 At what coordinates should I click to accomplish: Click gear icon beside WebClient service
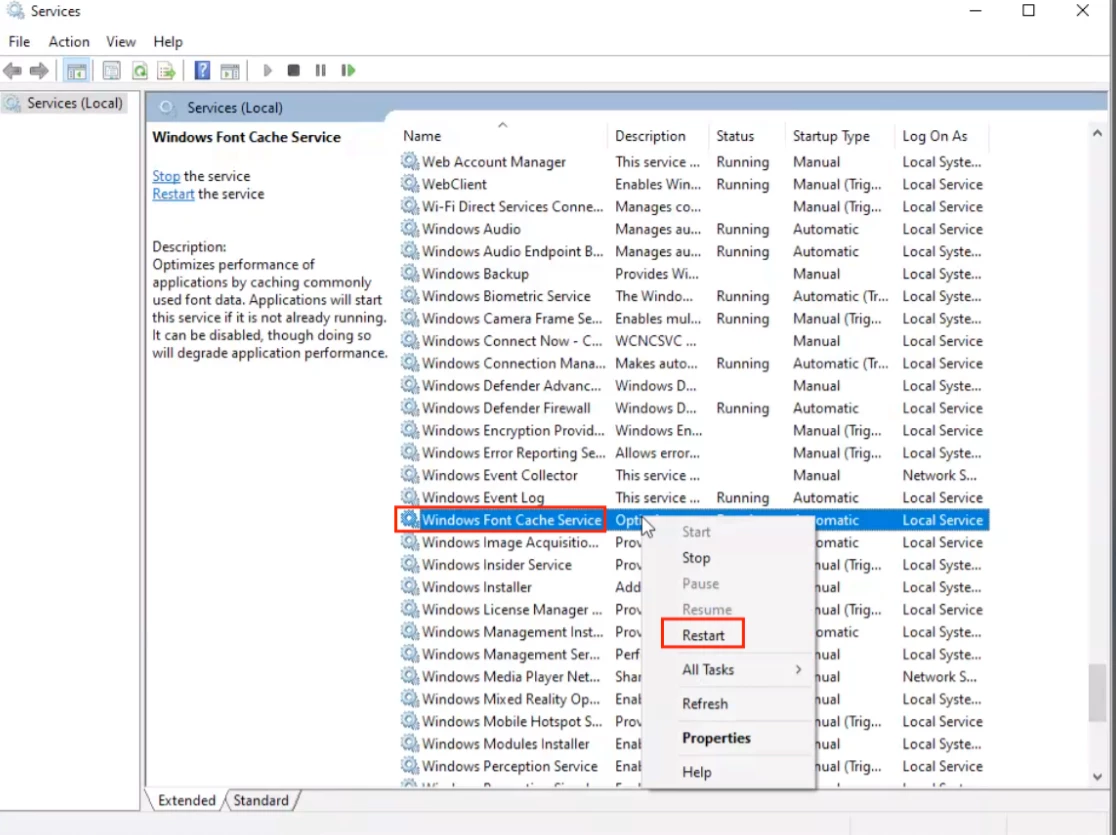(409, 184)
